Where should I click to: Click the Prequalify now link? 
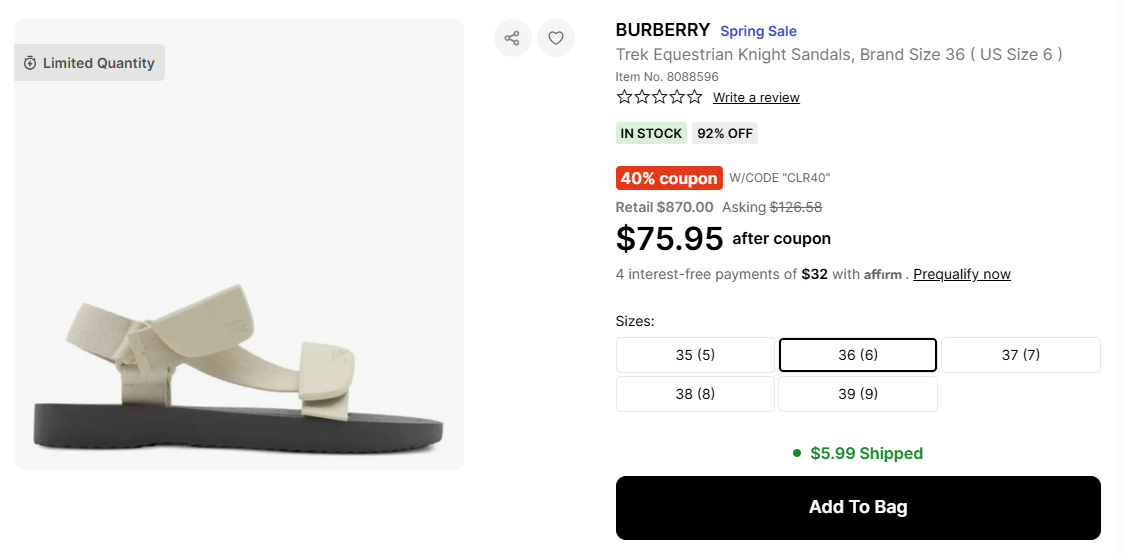(962, 274)
